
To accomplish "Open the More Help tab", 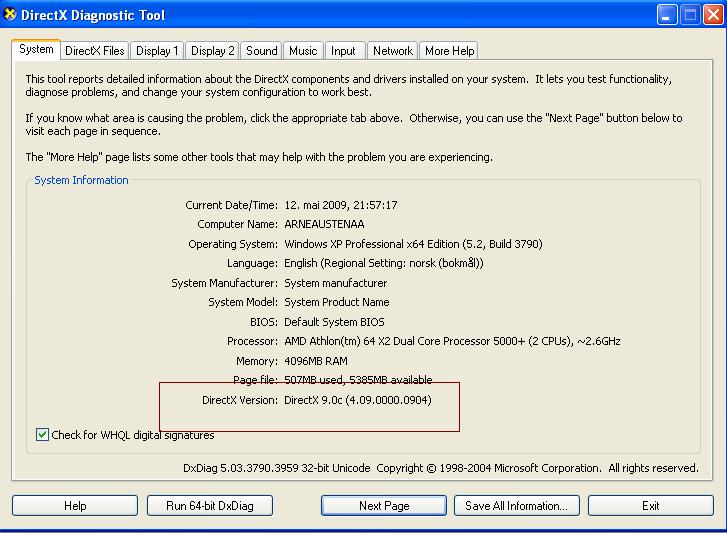I will pyautogui.click(x=449, y=51).
